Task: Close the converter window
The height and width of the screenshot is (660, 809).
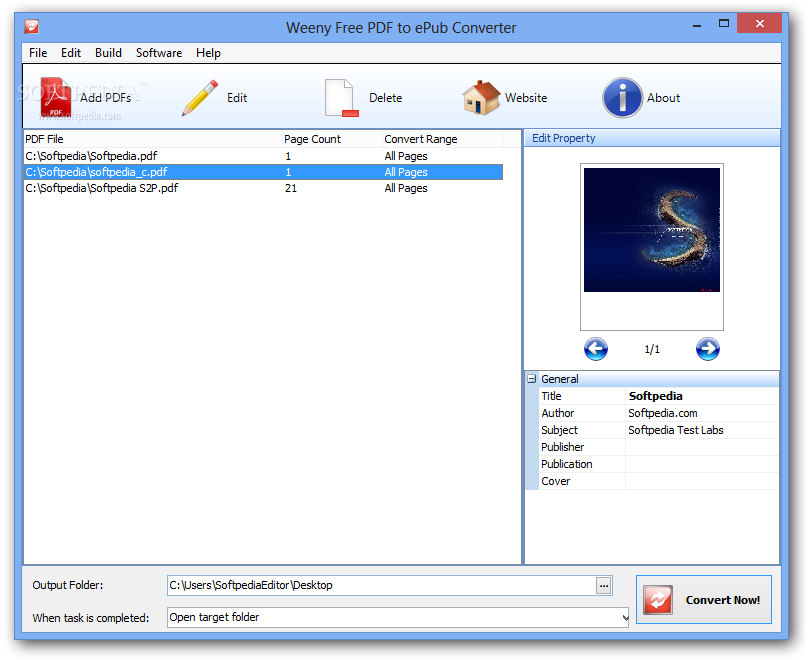Action: point(759,23)
